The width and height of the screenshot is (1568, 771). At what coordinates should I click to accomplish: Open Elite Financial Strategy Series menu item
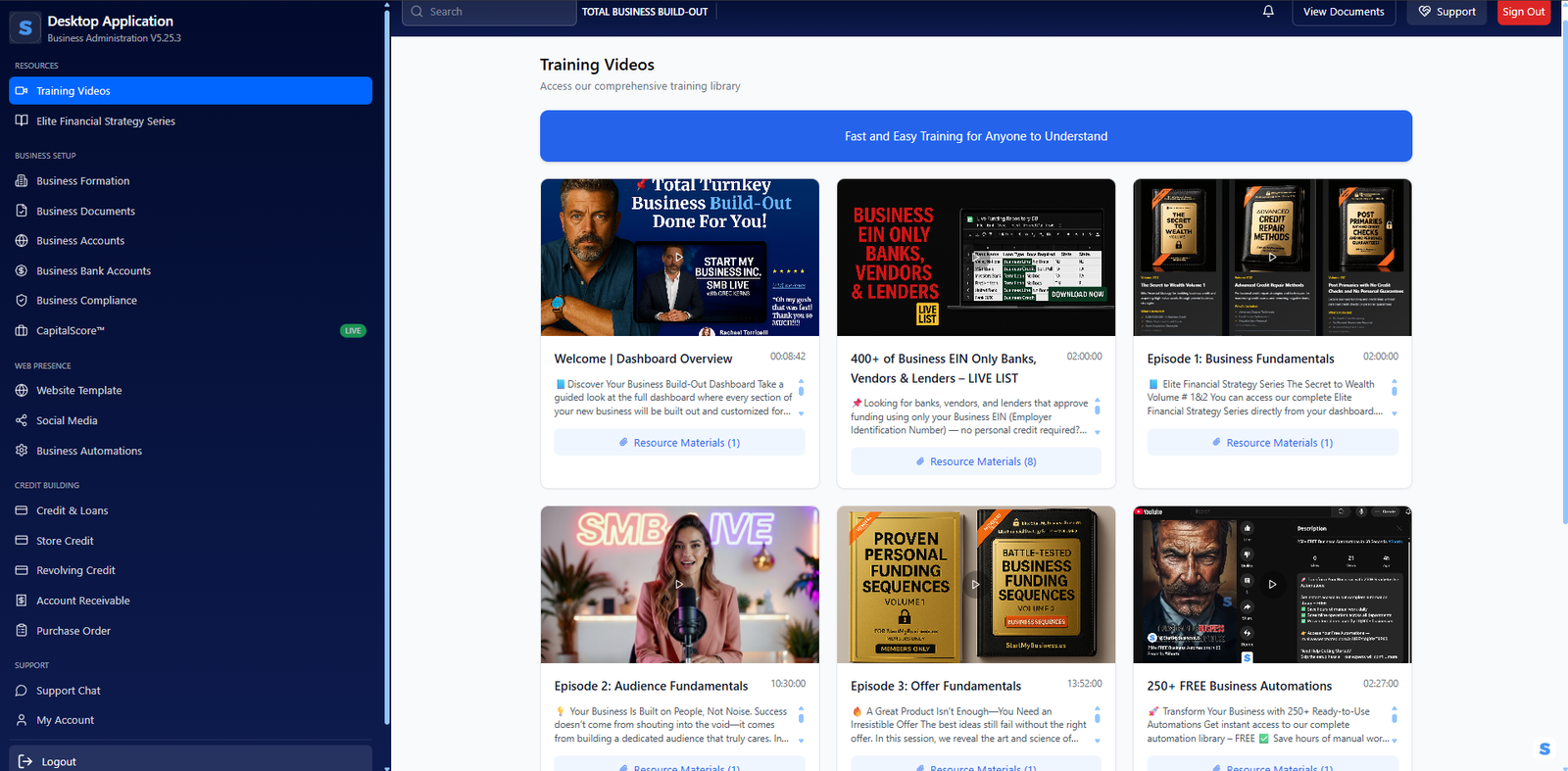(x=106, y=121)
